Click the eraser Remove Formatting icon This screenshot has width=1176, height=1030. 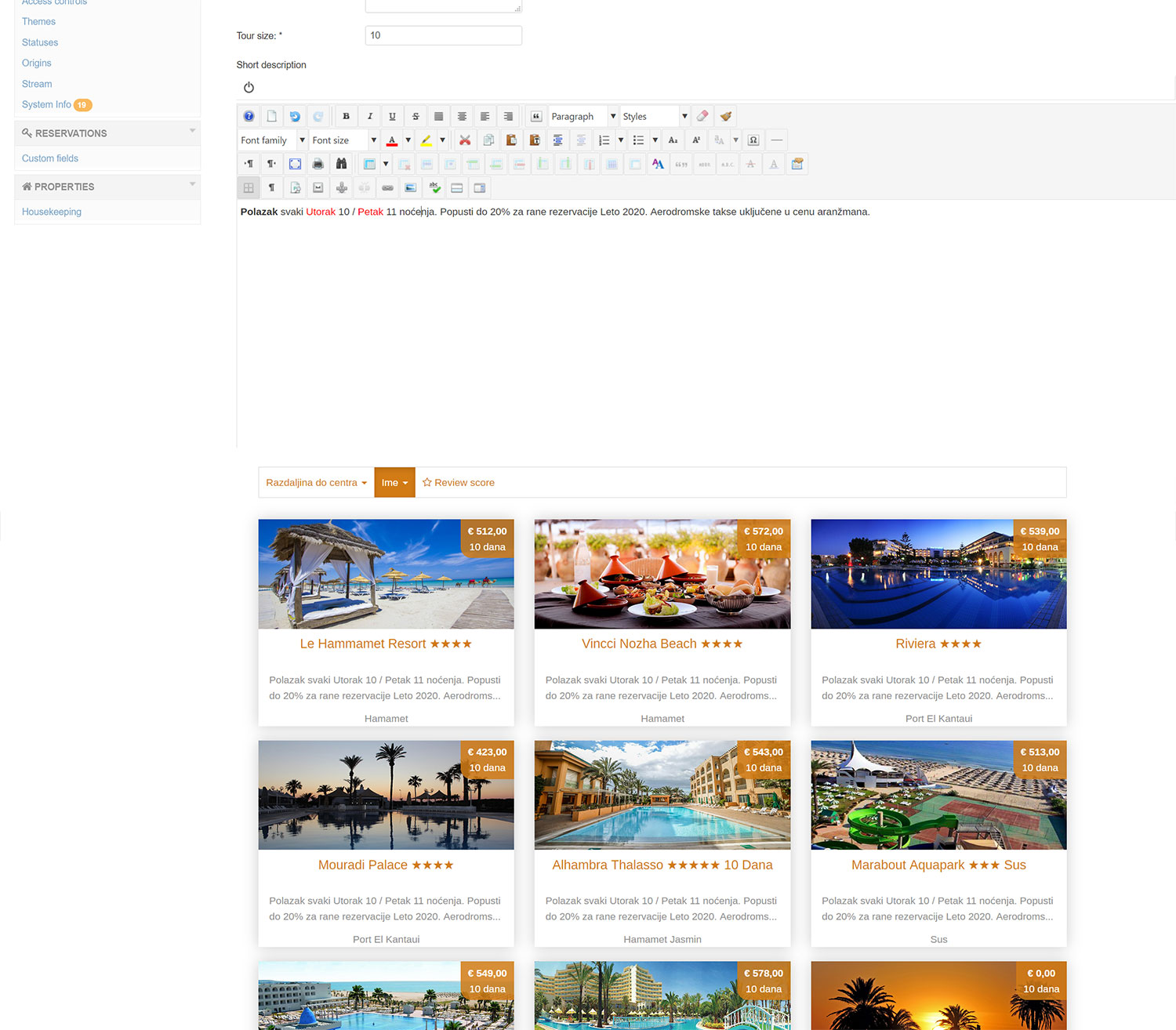point(702,117)
